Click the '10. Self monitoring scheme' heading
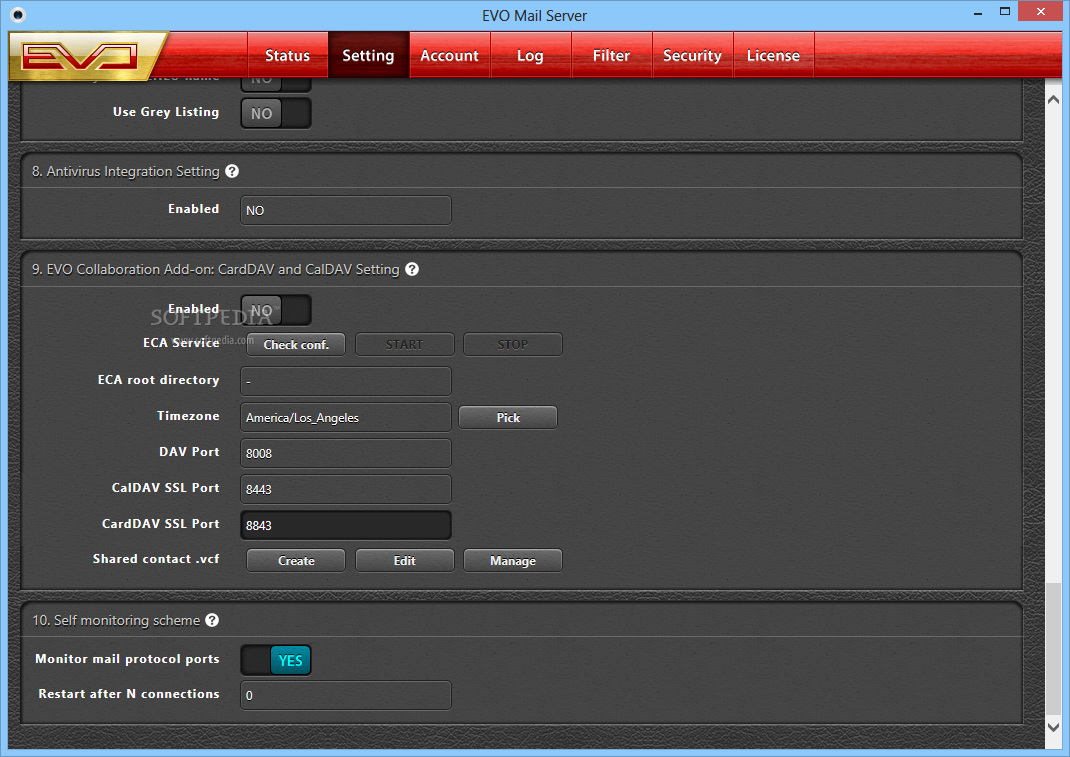Image resolution: width=1070 pixels, height=757 pixels. (x=116, y=620)
